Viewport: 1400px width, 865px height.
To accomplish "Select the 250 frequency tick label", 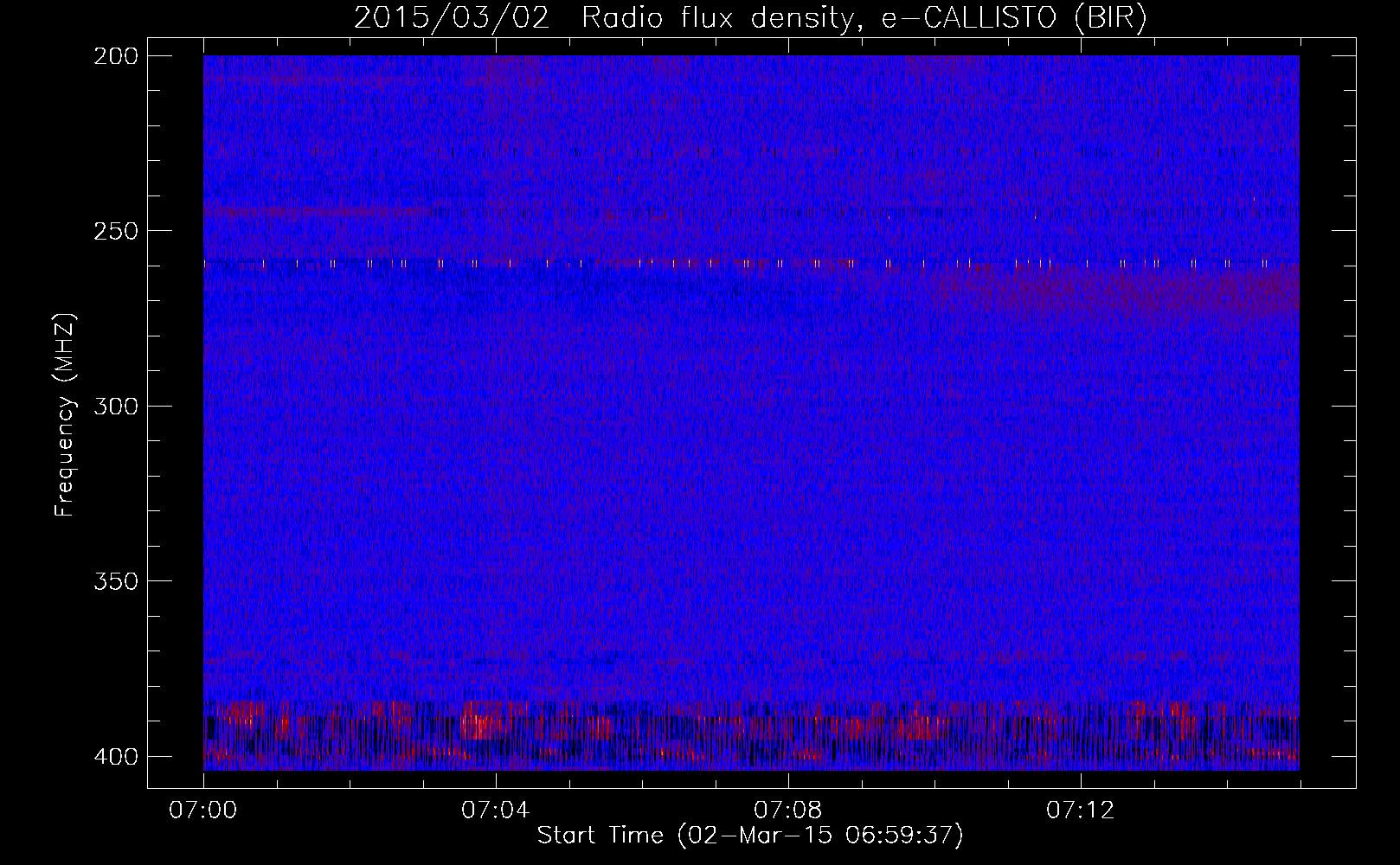I will 115,231.
